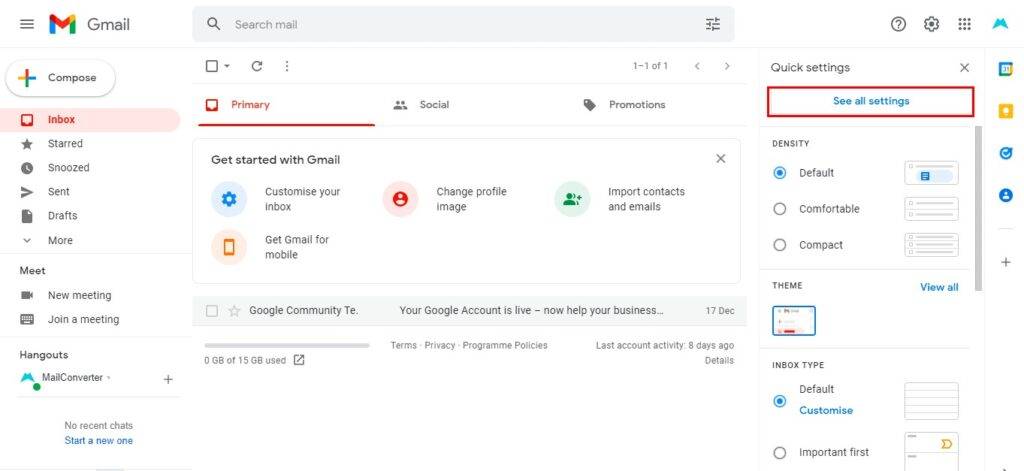Image resolution: width=1024 pixels, height=471 pixels.
Task: Open the Support help icon
Action: pos(899,24)
